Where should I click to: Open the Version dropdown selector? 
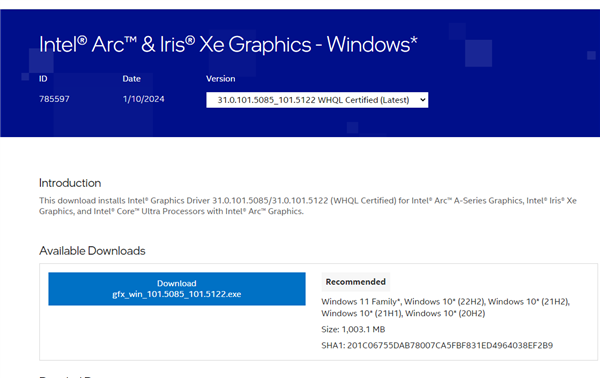317,100
